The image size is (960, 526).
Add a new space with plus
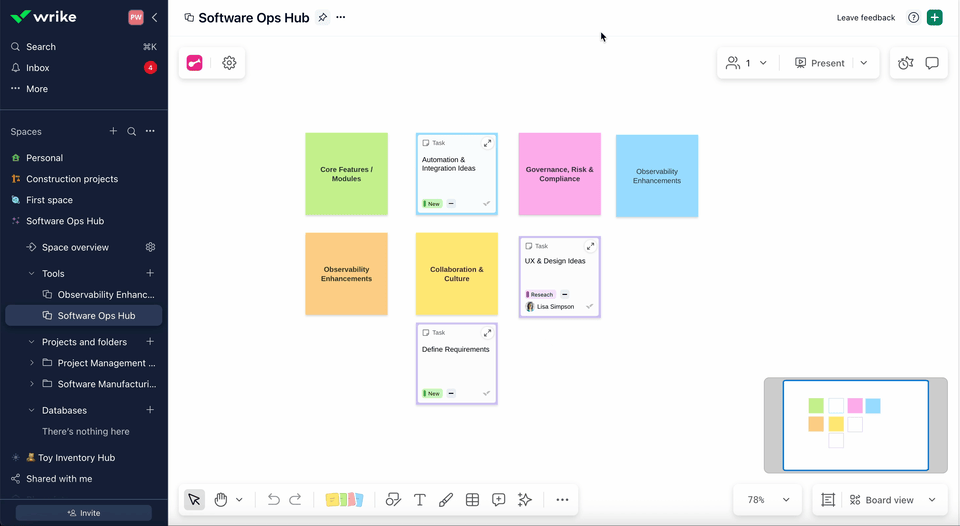113,131
